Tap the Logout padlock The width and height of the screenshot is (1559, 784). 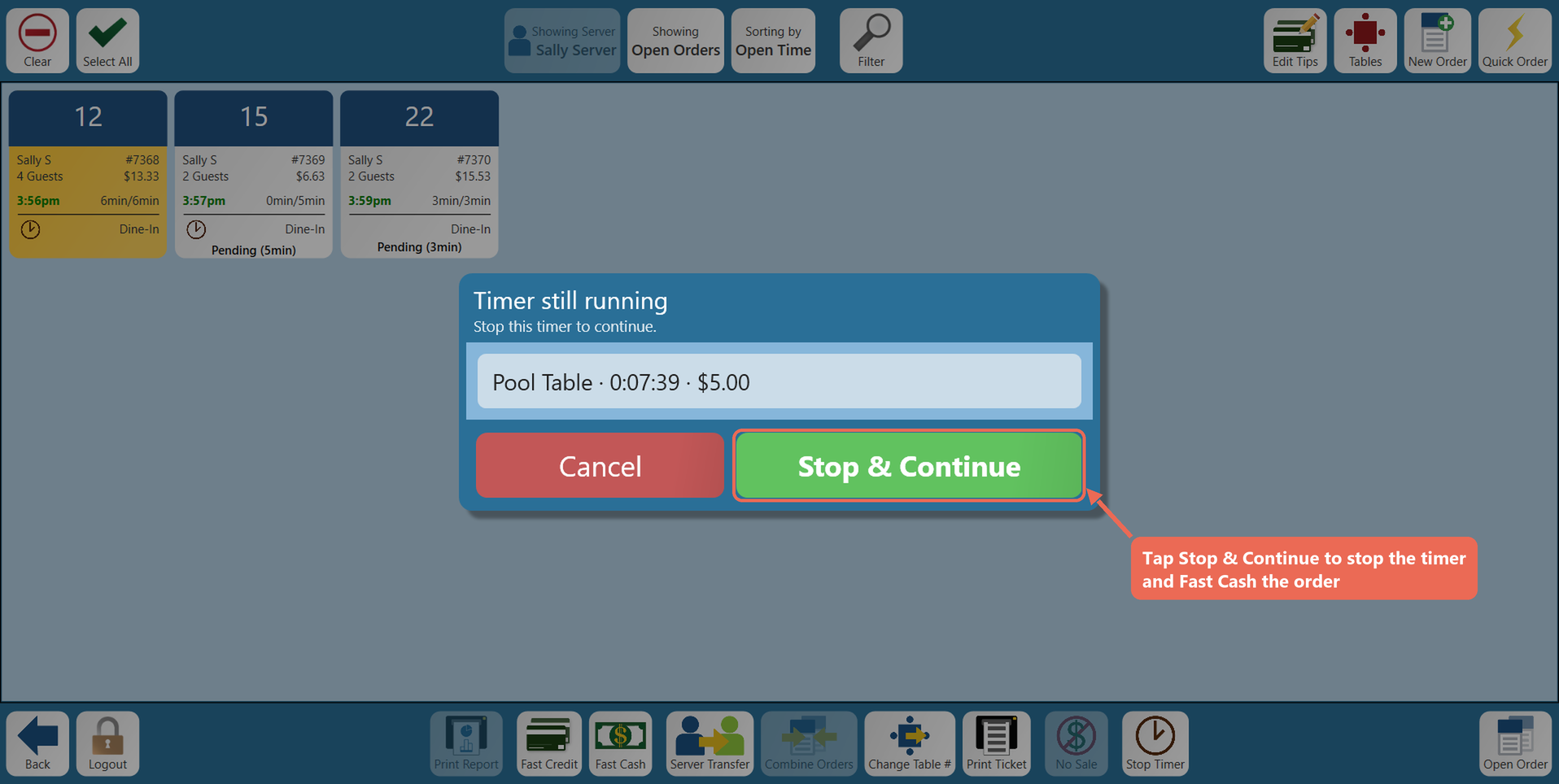pos(107,743)
